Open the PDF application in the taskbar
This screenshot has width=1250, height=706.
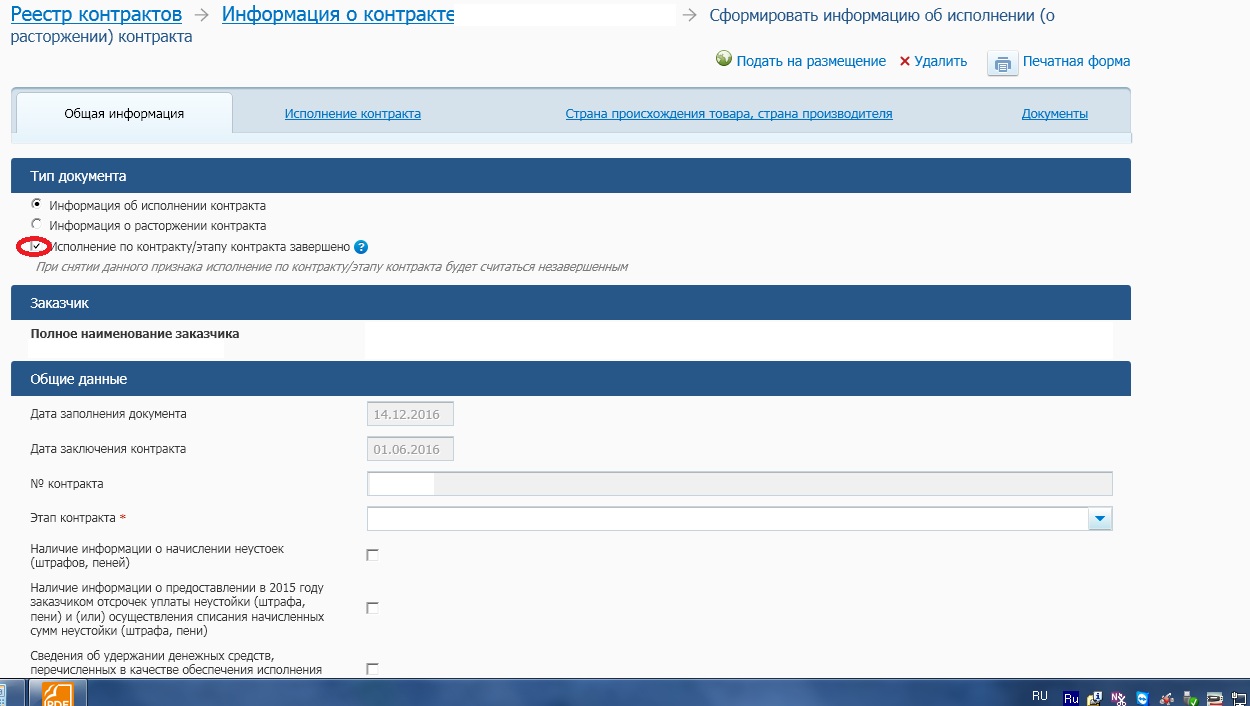[57, 694]
